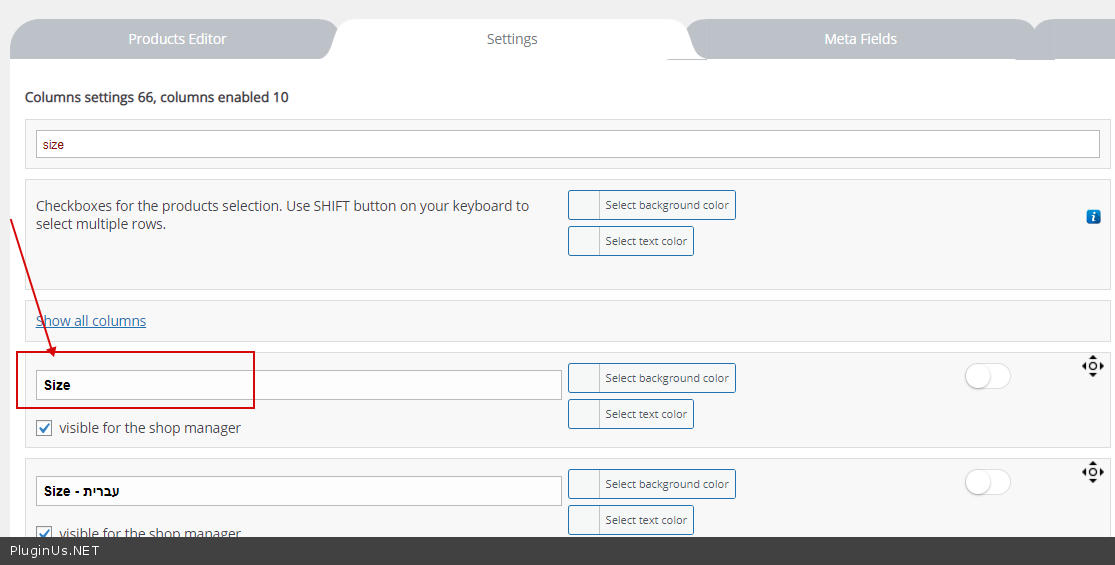Viewport: 1115px width, 565px height.
Task: Select text color for checkboxes column
Action: pyautogui.click(x=631, y=241)
